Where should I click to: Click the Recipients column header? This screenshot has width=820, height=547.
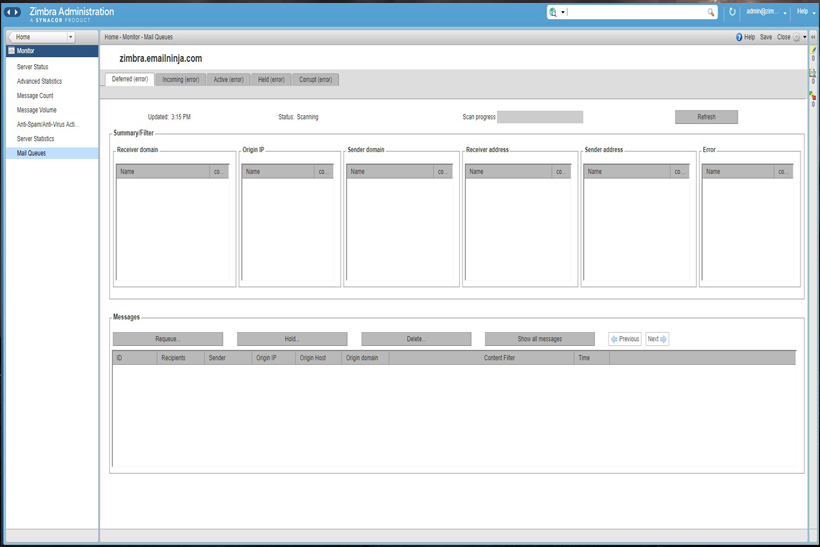click(x=180, y=358)
